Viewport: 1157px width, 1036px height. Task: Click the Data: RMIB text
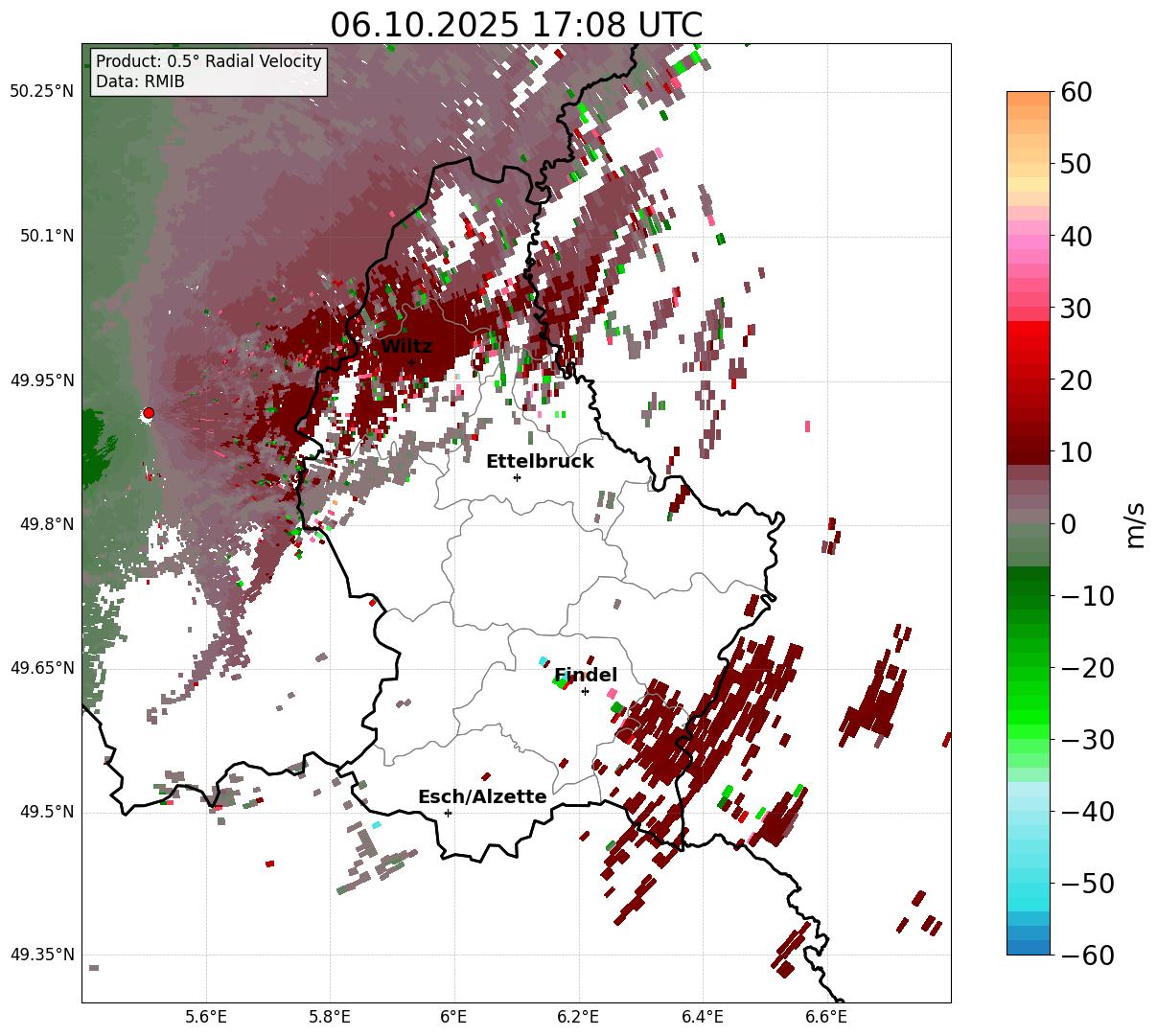pyautogui.click(x=140, y=81)
